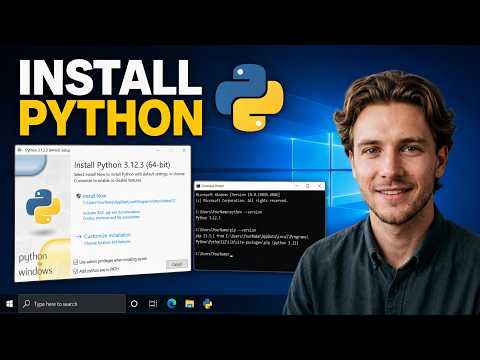Choose Install Now in Python setup

(x=94, y=196)
